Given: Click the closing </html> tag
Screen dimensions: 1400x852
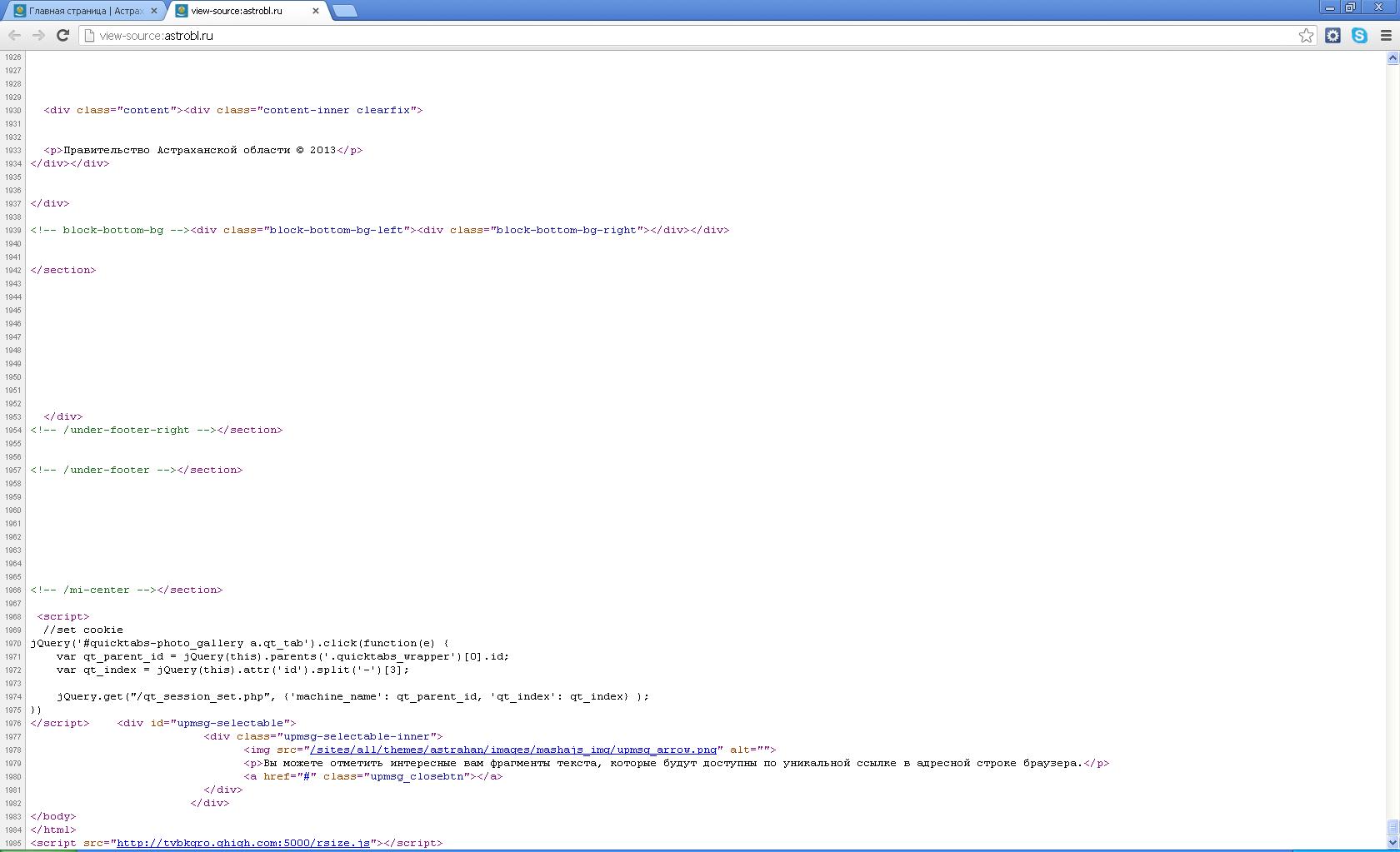Looking at the screenshot, I should 53,830.
